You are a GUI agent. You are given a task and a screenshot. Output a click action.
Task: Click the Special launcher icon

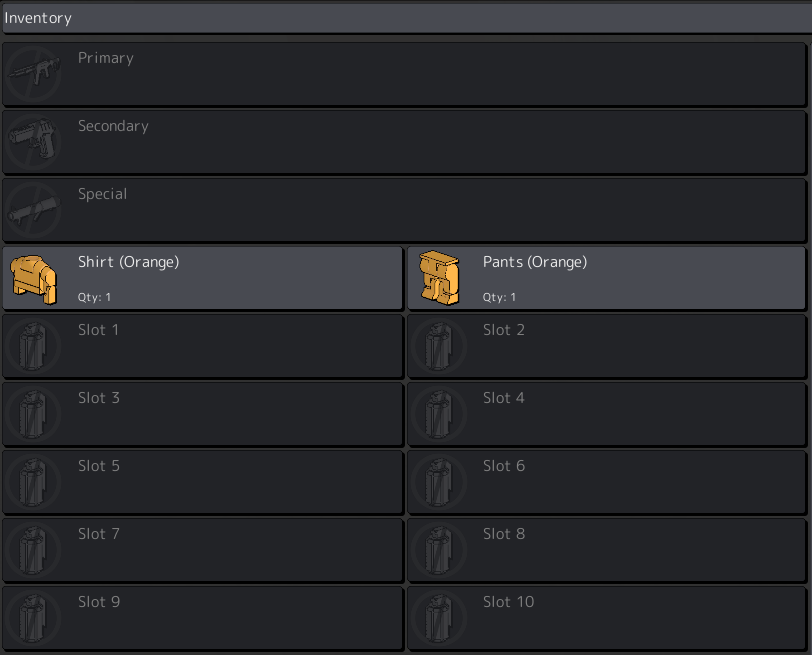[x=34, y=210]
